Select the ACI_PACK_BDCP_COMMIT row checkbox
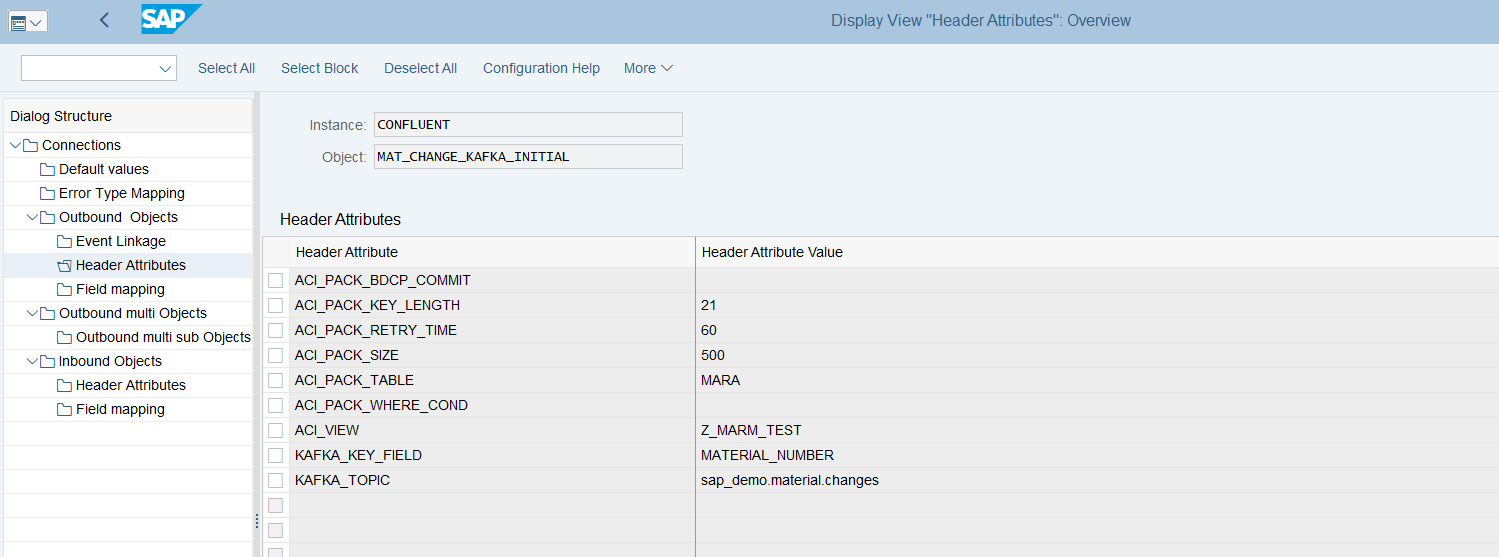This screenshot has width=1499, height=557. click(275, 280)
